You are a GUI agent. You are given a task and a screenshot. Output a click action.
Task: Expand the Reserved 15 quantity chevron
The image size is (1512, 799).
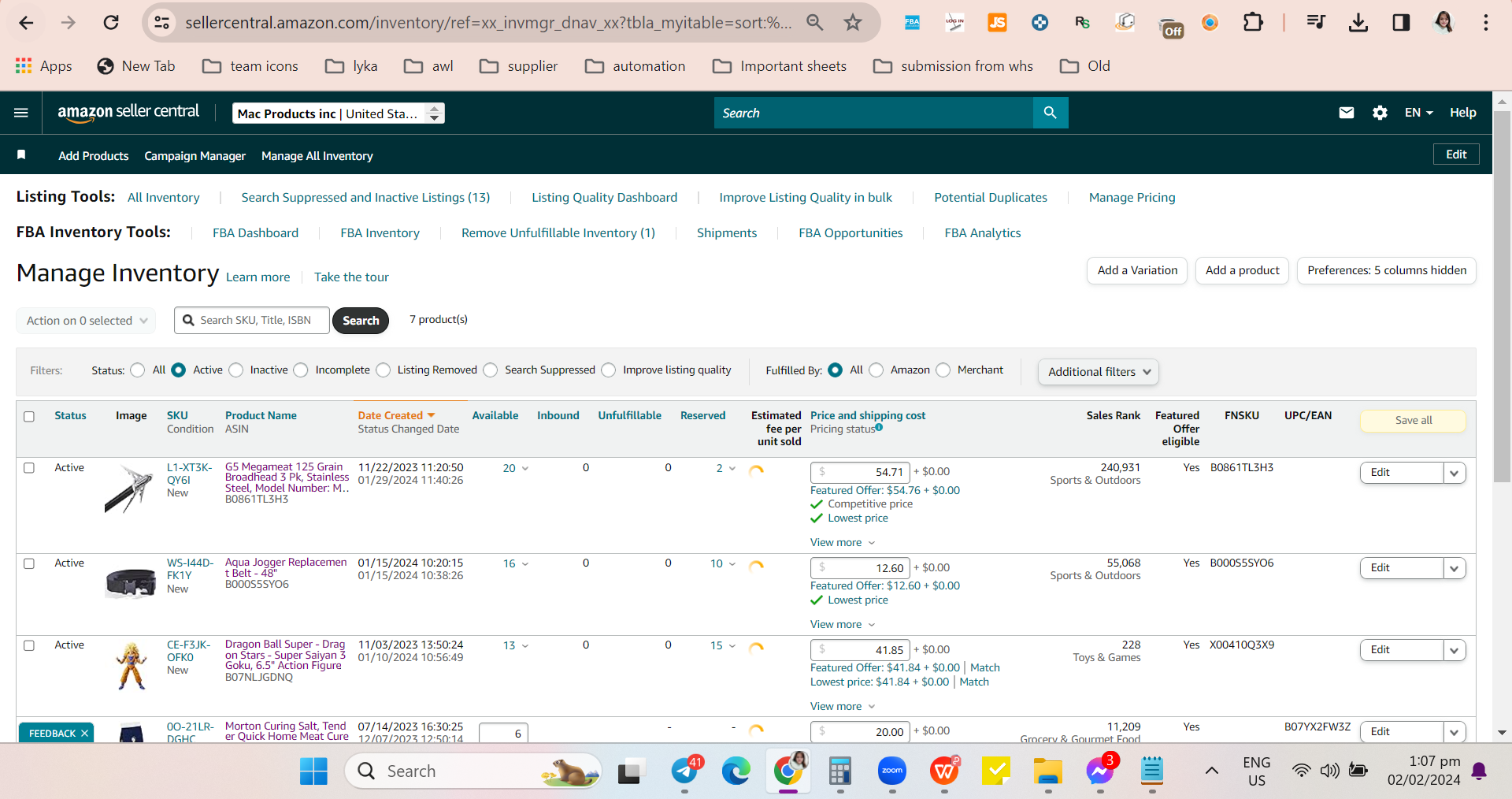732,646
